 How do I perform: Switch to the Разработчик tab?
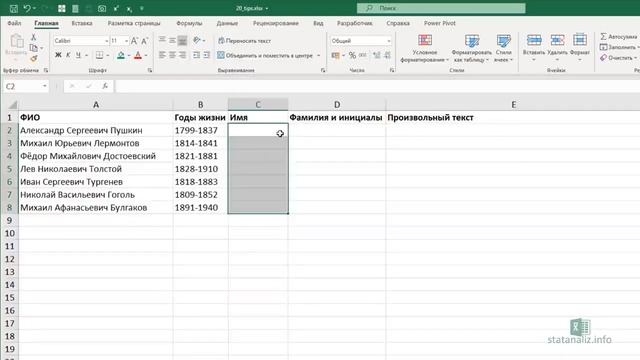[354, 23]
